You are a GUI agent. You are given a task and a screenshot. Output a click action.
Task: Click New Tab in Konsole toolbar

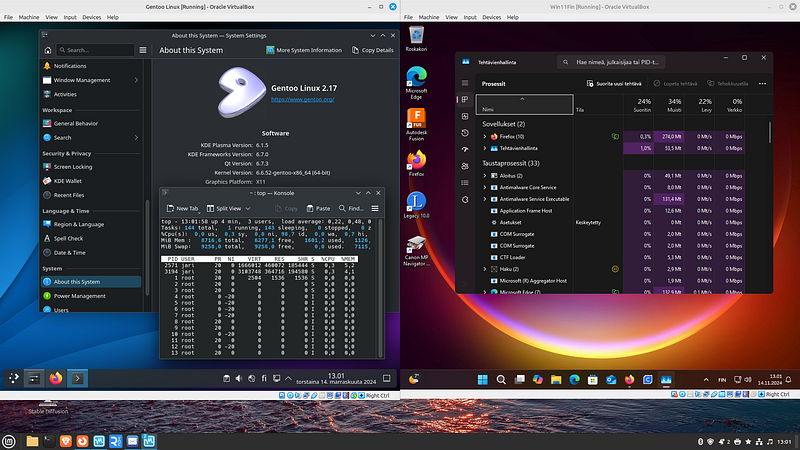click(x=182, y=208)
